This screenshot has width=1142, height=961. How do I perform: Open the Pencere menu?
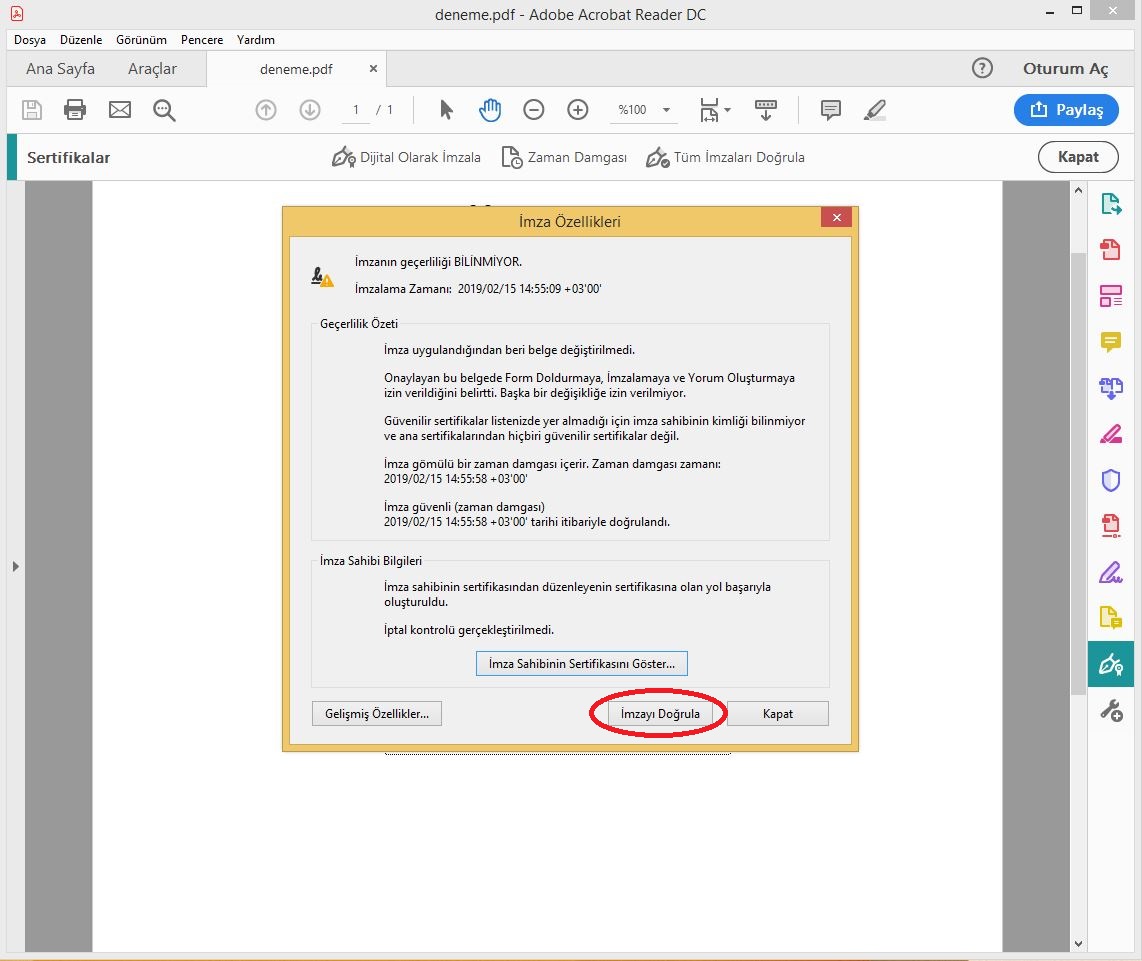pyautogui.click(x=202, y=40)
